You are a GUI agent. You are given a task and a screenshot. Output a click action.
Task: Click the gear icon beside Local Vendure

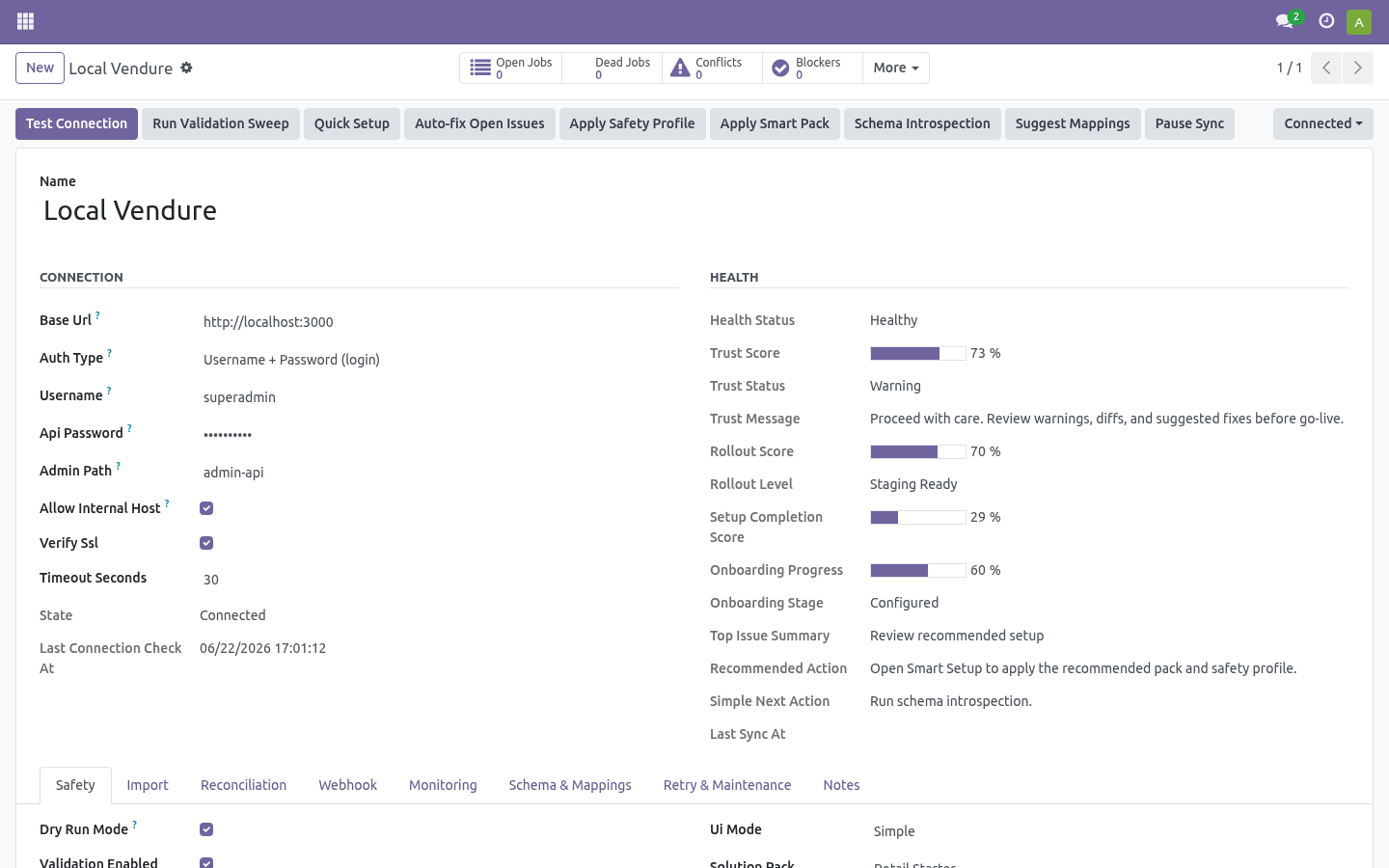[x=187, y=68]
